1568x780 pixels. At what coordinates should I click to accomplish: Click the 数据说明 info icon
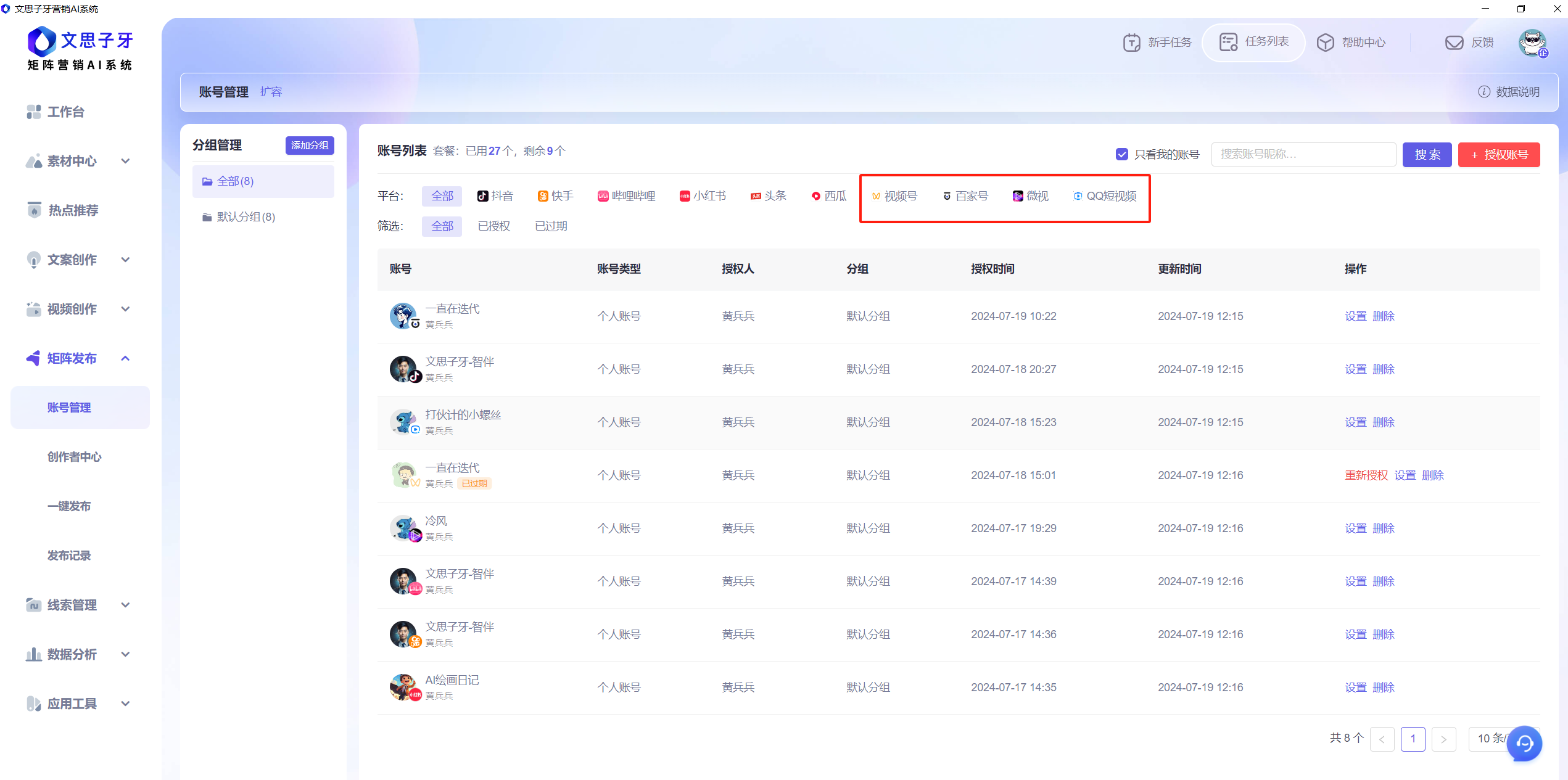click(x=1483, y=92)
